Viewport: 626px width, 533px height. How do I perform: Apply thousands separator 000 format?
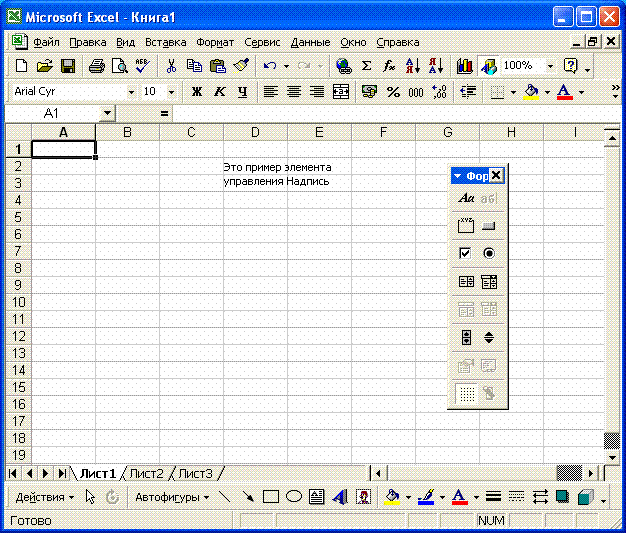click(x=416, y=92)
